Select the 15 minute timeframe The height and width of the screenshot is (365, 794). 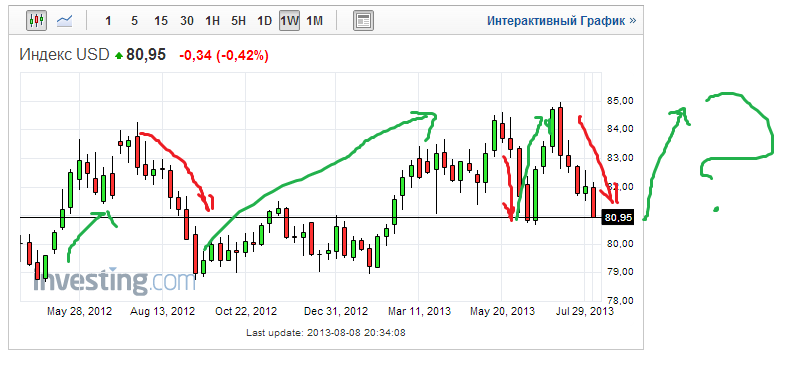coord(161,21)
